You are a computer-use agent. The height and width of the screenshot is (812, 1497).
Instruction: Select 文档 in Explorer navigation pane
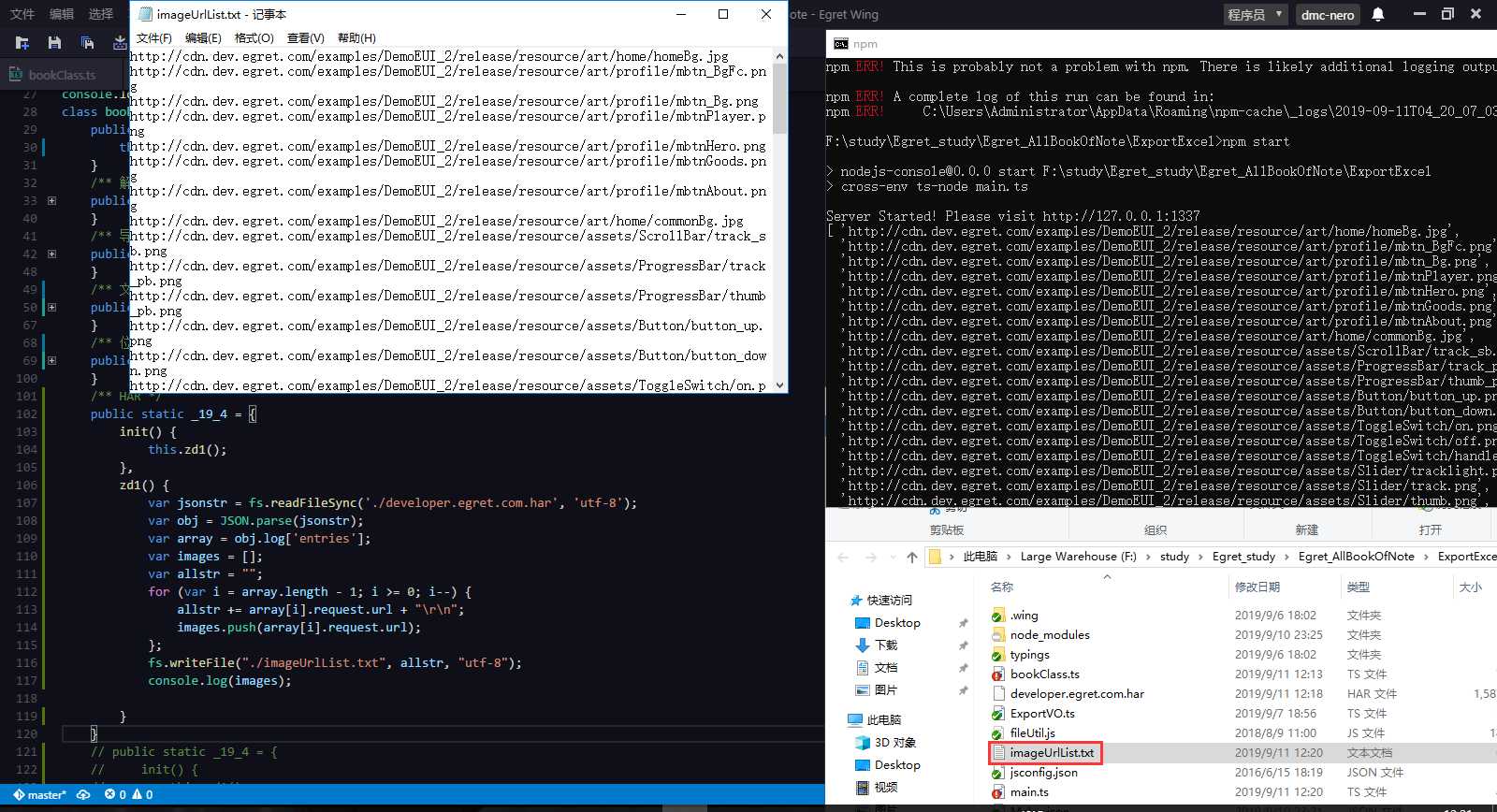pos(877,668)
